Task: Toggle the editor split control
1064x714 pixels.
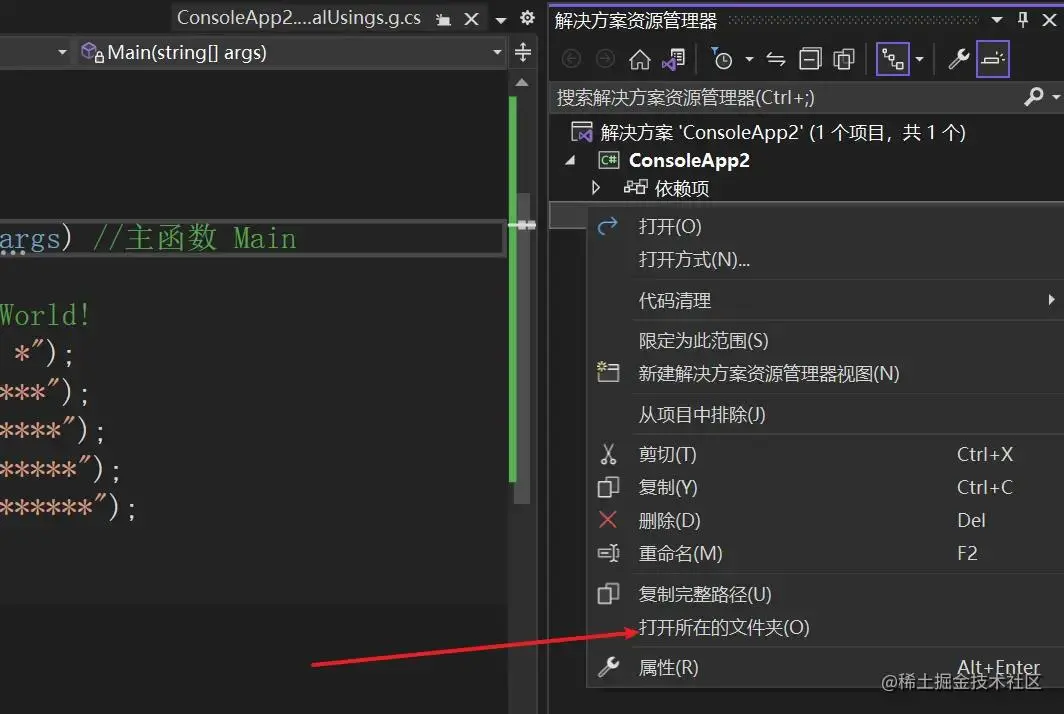Action: (x=523, y=51)
